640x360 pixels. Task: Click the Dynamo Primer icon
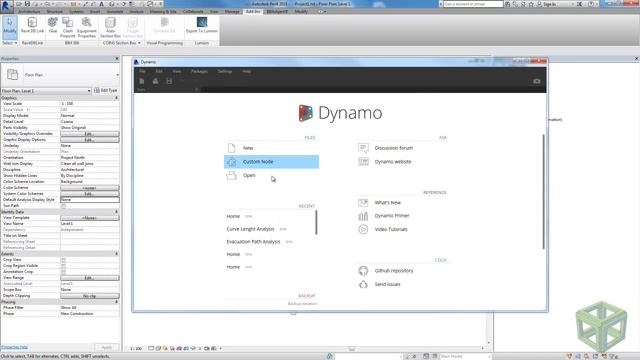click(363, 216)
